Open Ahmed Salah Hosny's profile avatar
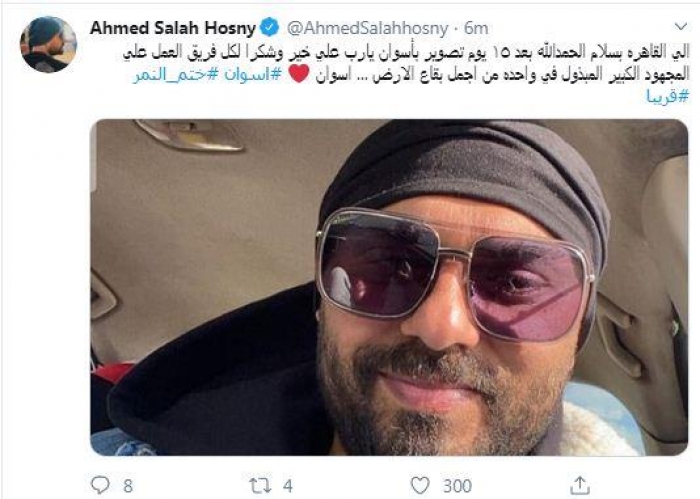Screen dimensions: 700x499 pyautogui.click(x=48, y=45)
